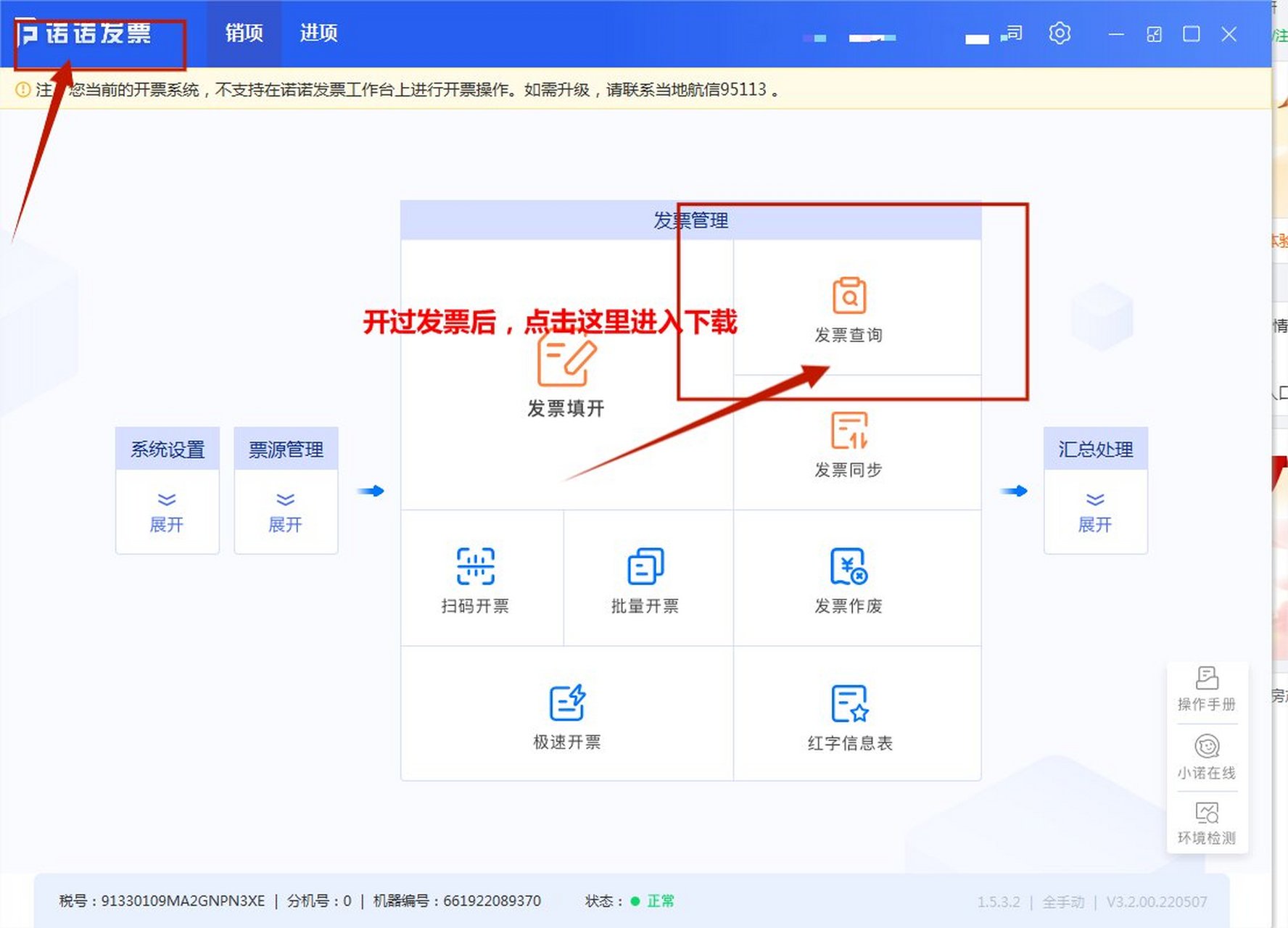
Task: Click tax number 91330109MA2GNPN3XE text
Action: pos(183,901)
